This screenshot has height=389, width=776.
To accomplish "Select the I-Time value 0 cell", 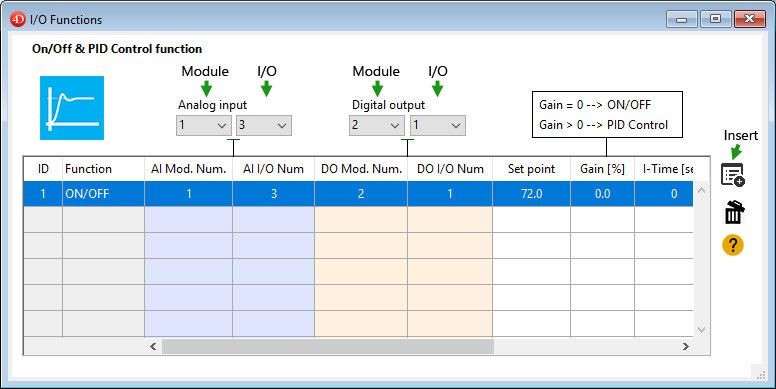I will (x=664, y=194).
